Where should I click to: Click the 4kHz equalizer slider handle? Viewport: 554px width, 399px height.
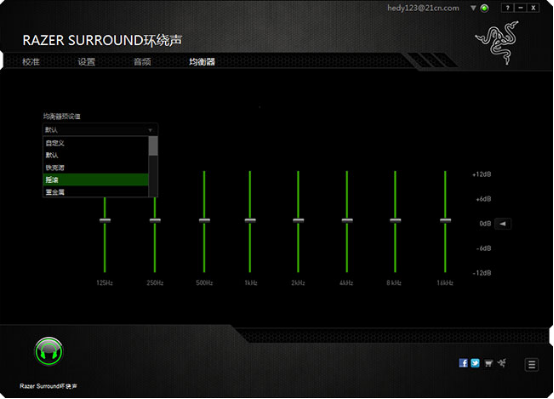347,220
